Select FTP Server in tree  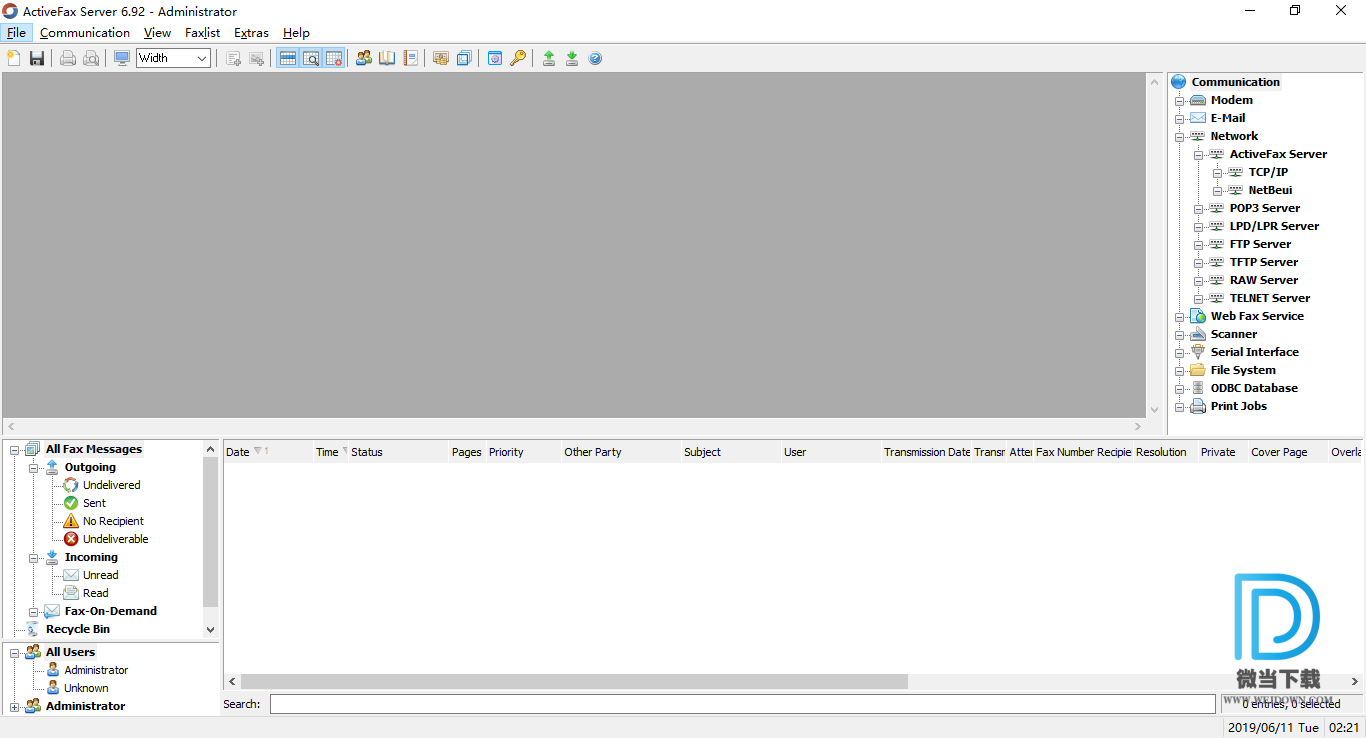(1260, 244)
